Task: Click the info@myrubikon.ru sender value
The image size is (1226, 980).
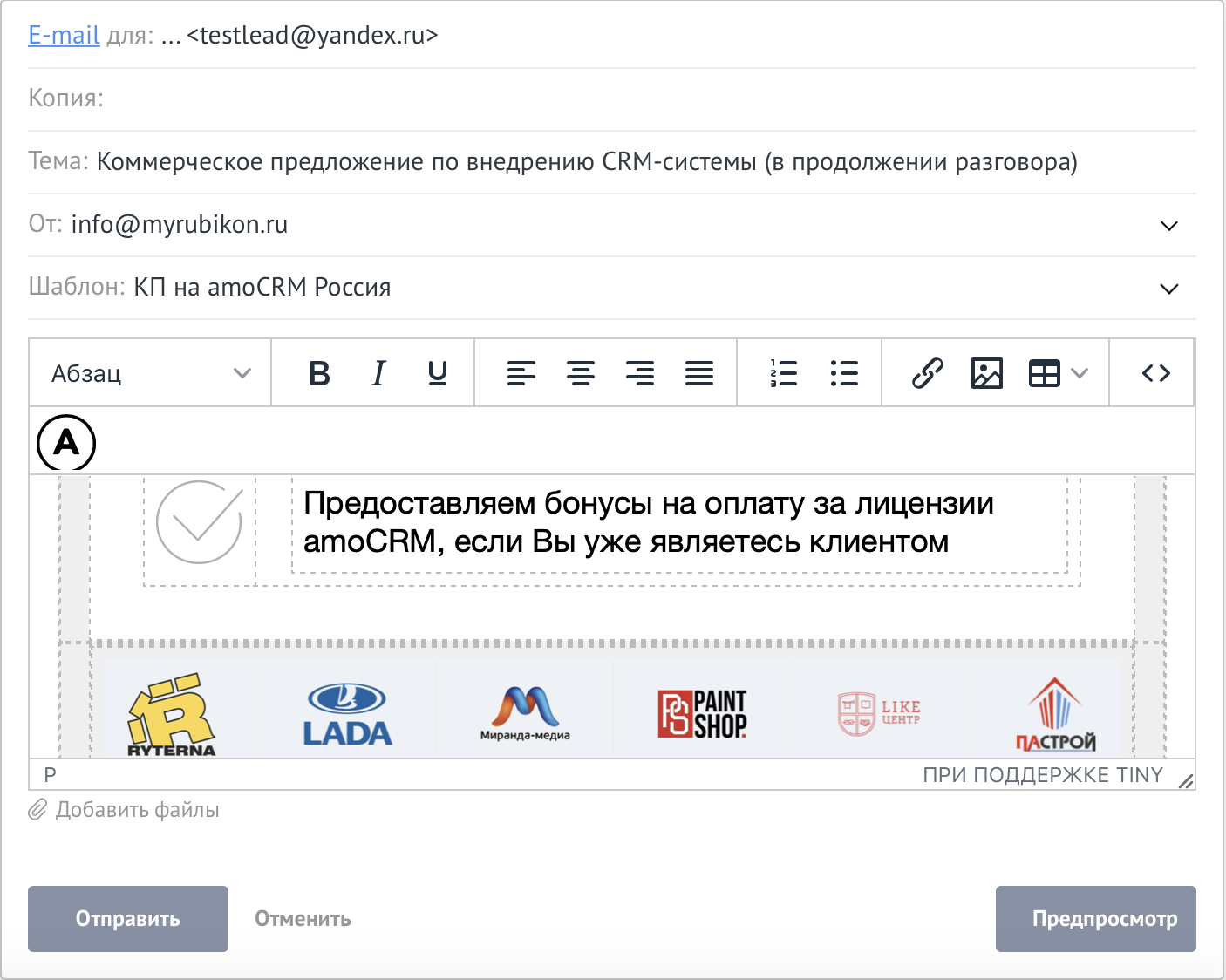Action: point(180,224)
